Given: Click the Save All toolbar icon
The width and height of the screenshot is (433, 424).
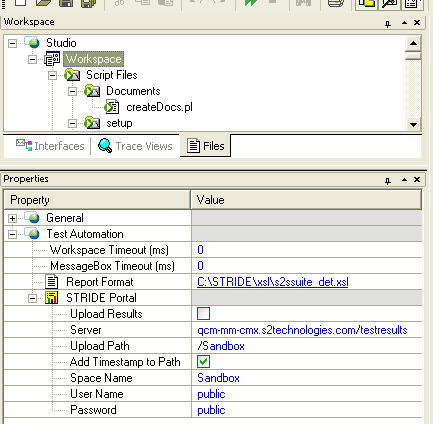Looking at the screenshot, I should pyautogui.click(x=88, y=3).
